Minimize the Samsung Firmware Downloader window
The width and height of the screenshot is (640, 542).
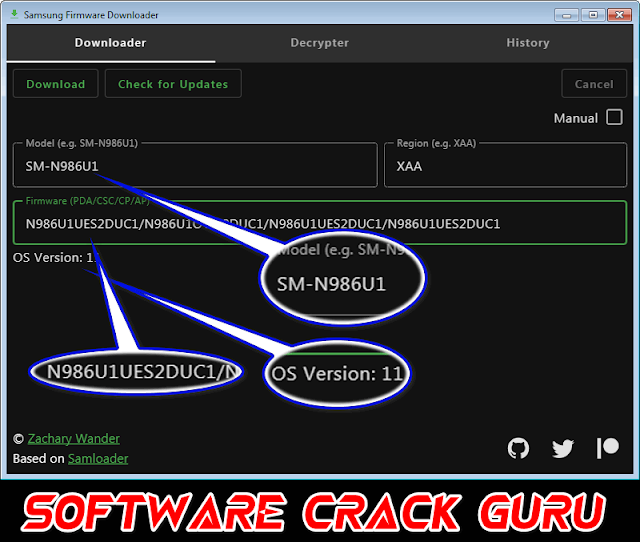pos(567,15)
